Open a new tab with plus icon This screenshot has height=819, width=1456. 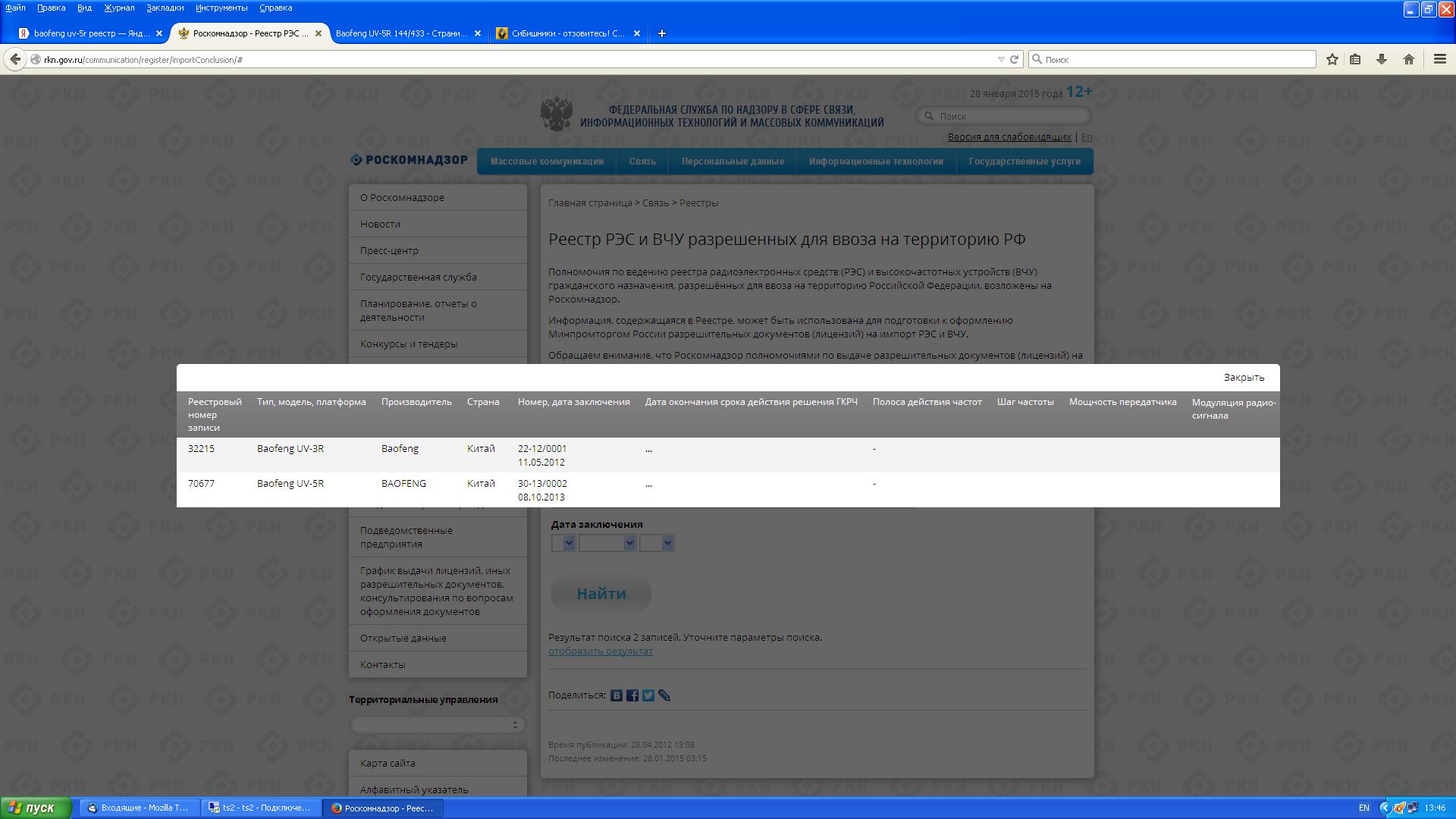[x=661, y=33]
